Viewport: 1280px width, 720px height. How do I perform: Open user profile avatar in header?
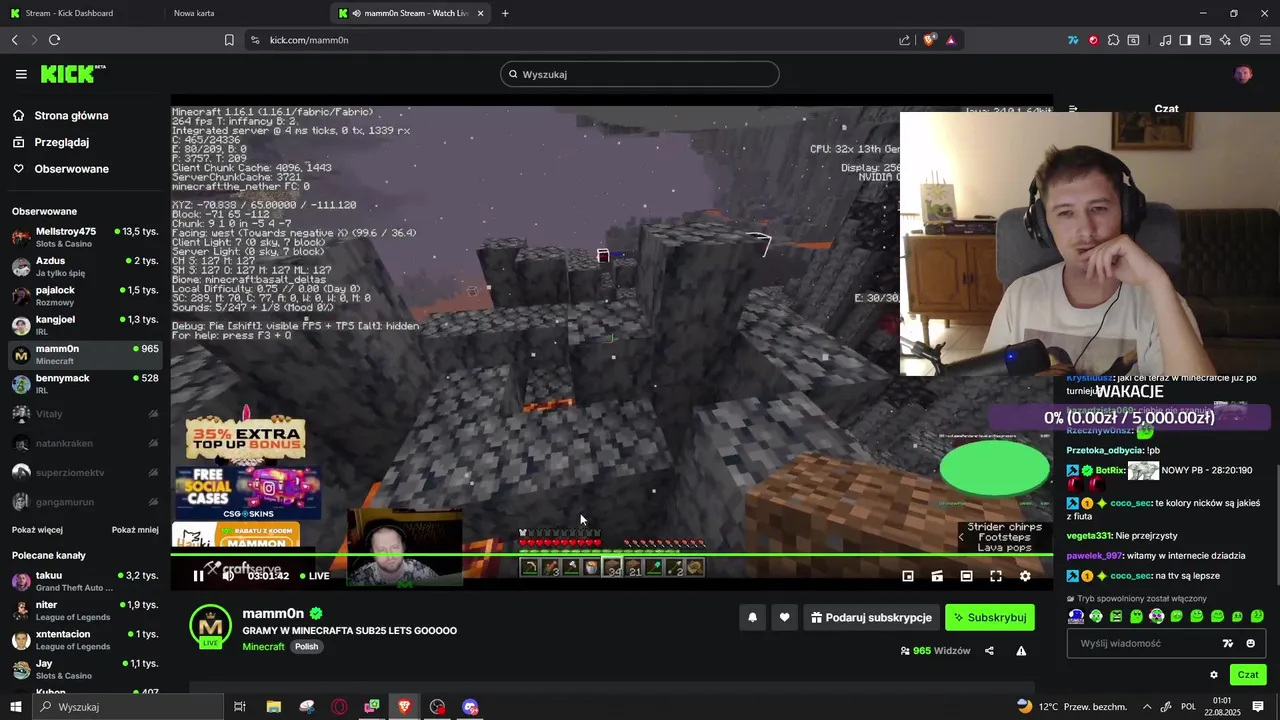coord(1243,74)
